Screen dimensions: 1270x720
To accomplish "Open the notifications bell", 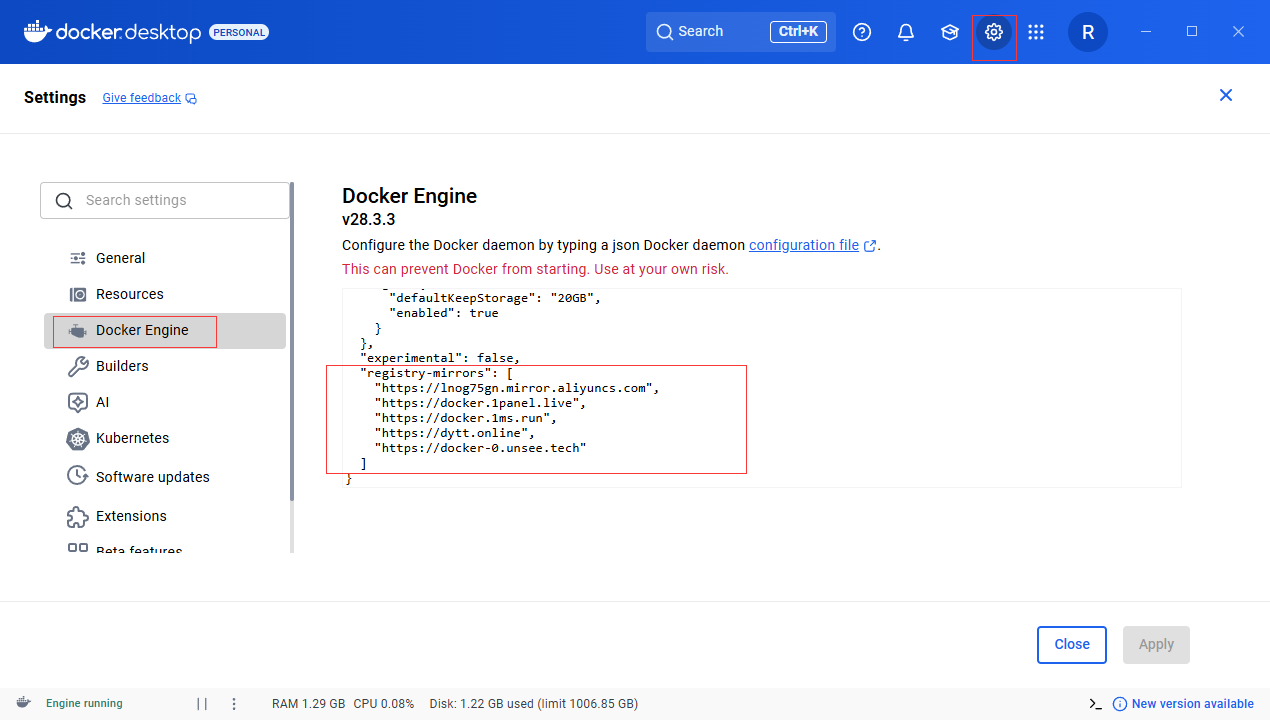I will point(906,32).
